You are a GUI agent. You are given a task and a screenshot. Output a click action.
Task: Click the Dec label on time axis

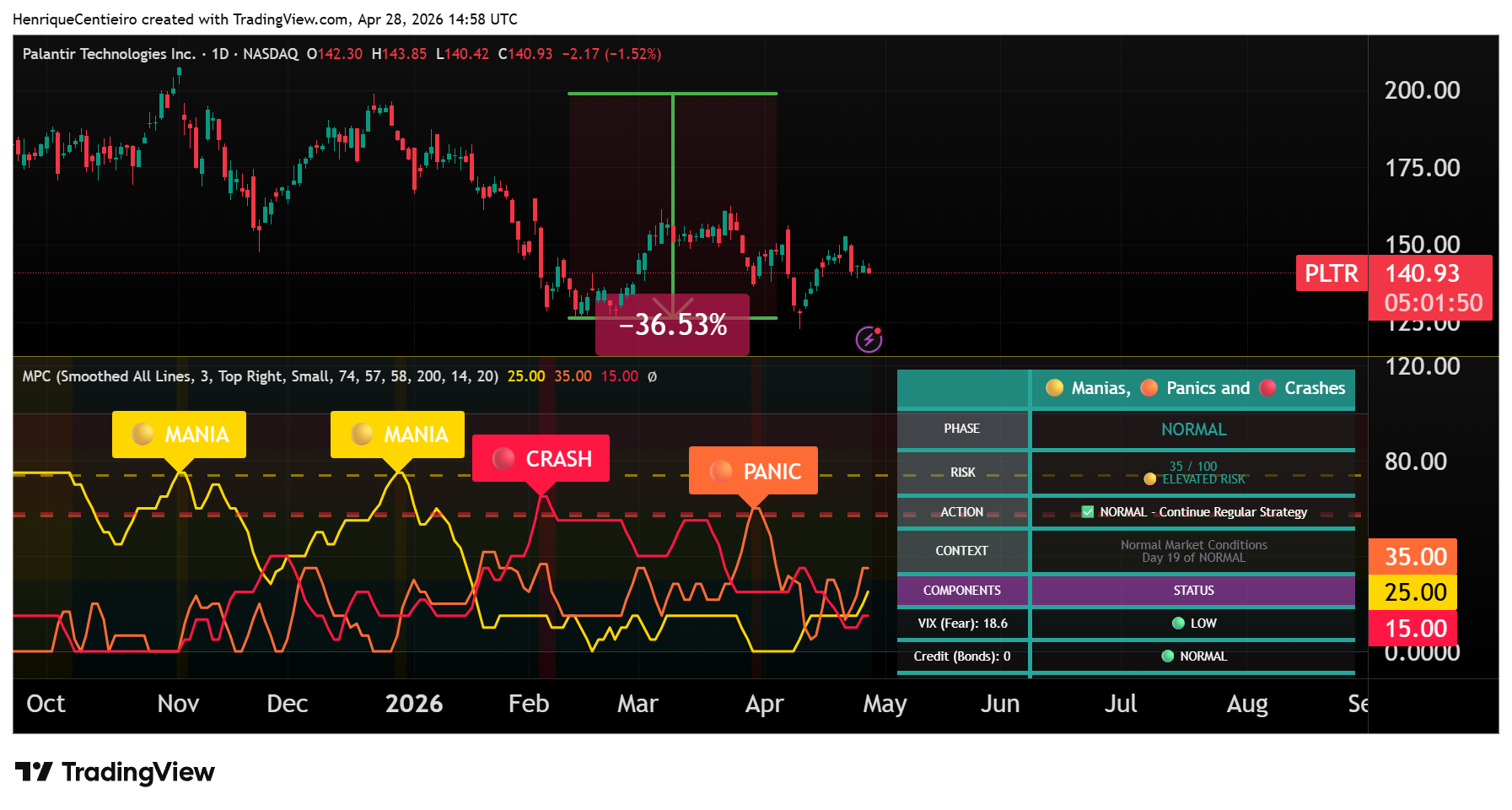287,704
